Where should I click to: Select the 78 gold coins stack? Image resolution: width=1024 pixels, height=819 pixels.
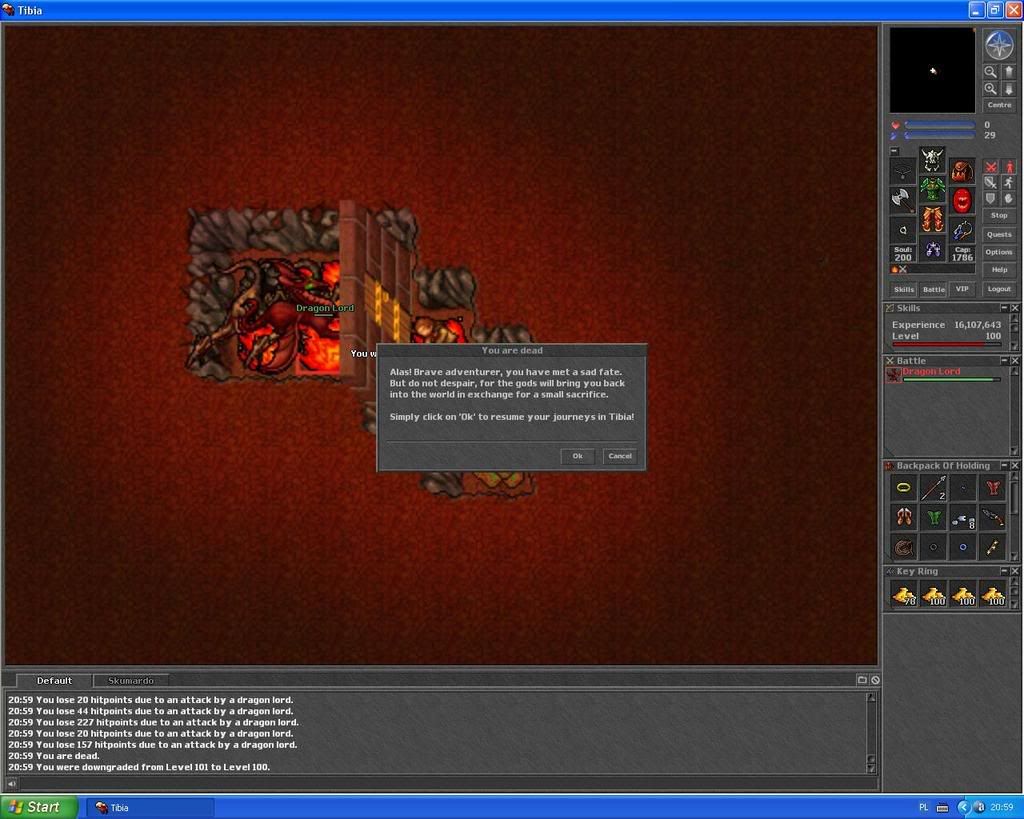(904, 594)
